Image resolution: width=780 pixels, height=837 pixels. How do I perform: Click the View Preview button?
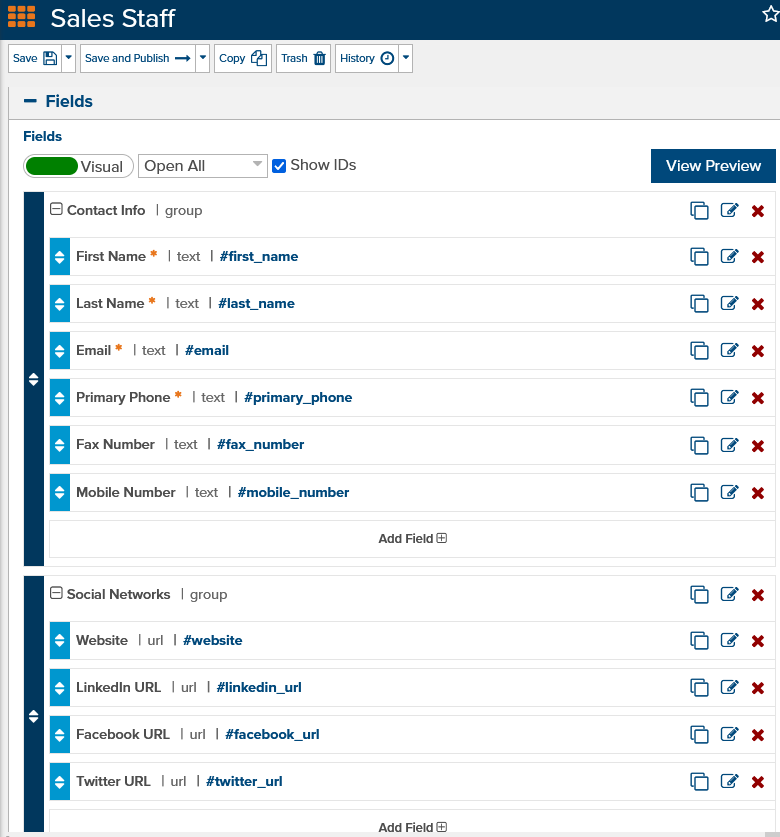713,166
